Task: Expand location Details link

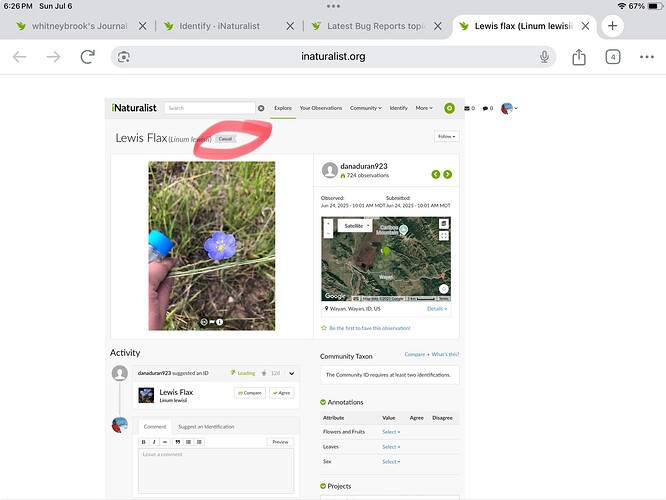Action: point(437,309)
